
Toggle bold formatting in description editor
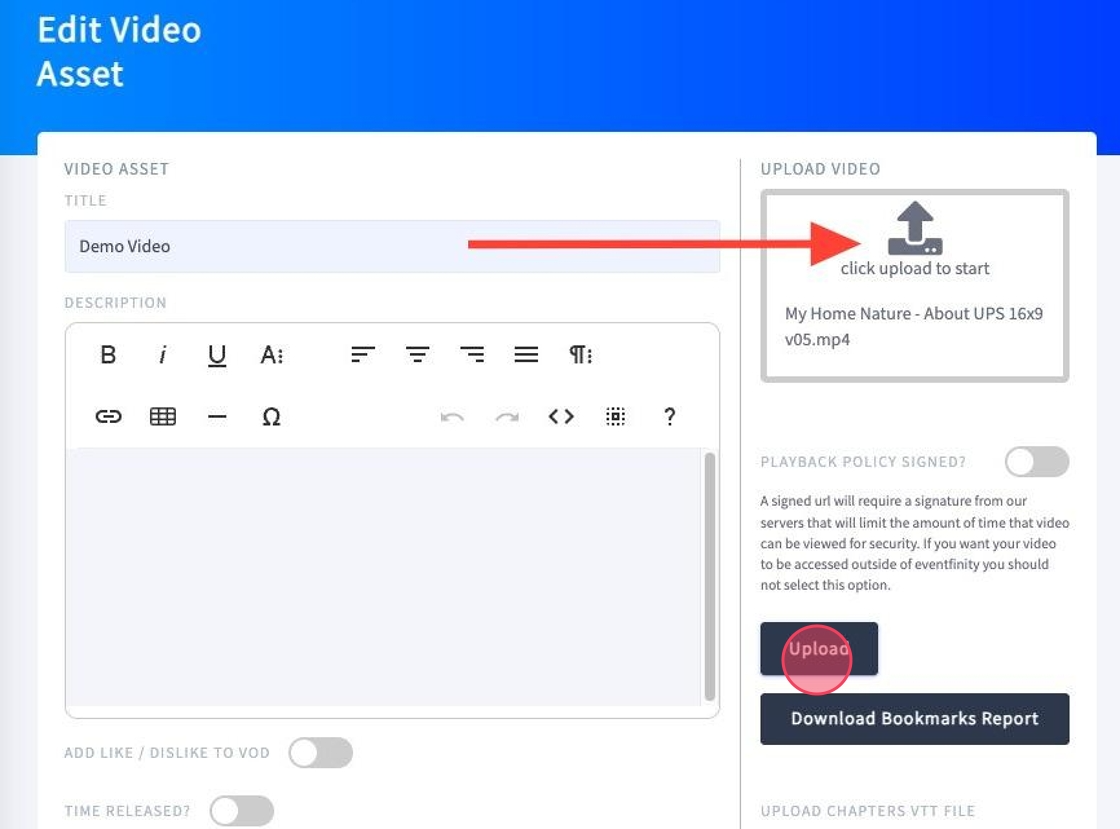coord(108,355)
